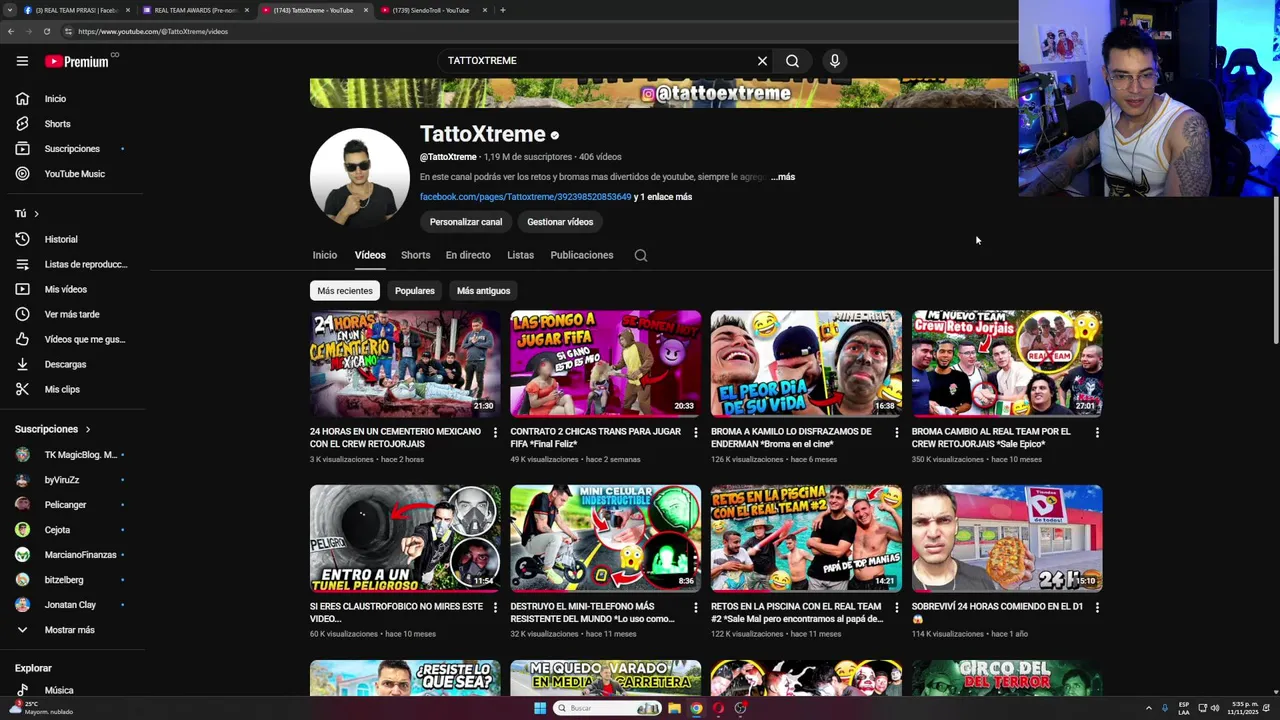Screen dimensions: 1280x720
Task: Click the YouTube Premium logo
Action: point(77,61)
